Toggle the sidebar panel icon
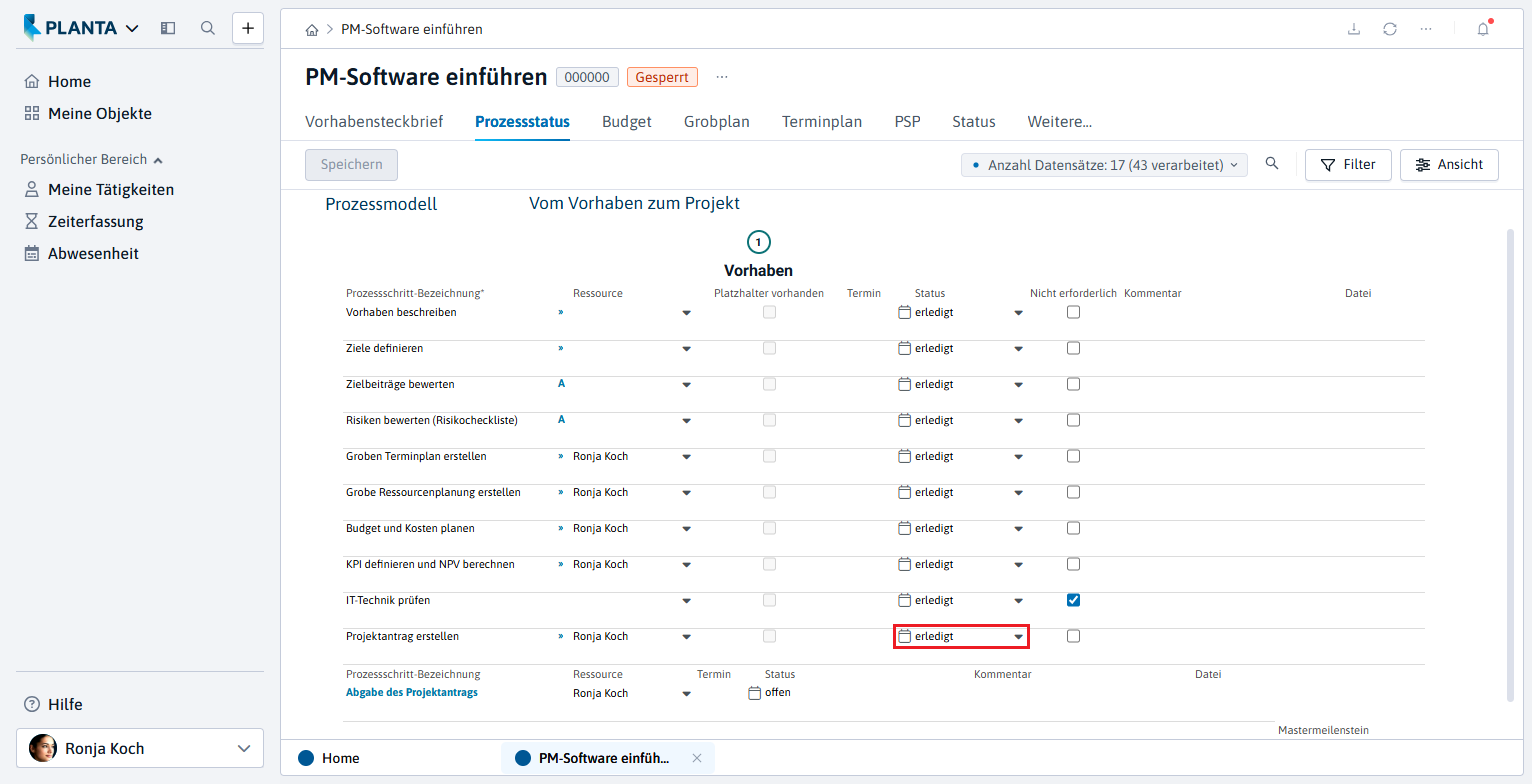Screen dimensions: 1532x784 pyautogui.click(x=168, y=28)
